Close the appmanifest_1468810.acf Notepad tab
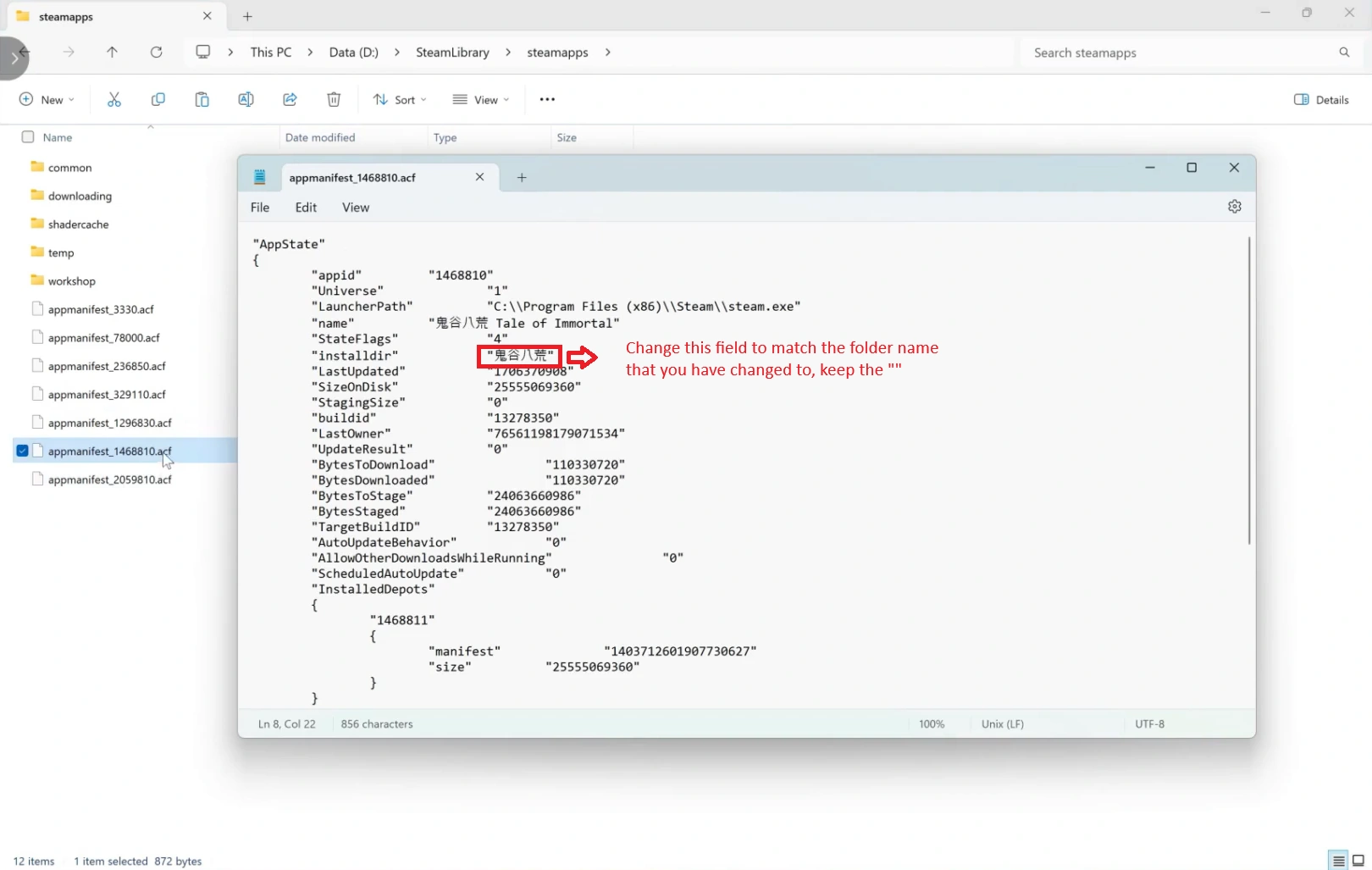 pos(479,177)
